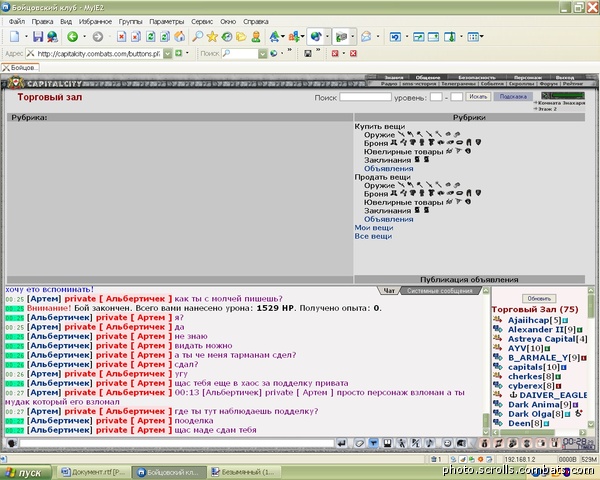
Task: Open the Все вещи link
Action: tap(373, 236)
